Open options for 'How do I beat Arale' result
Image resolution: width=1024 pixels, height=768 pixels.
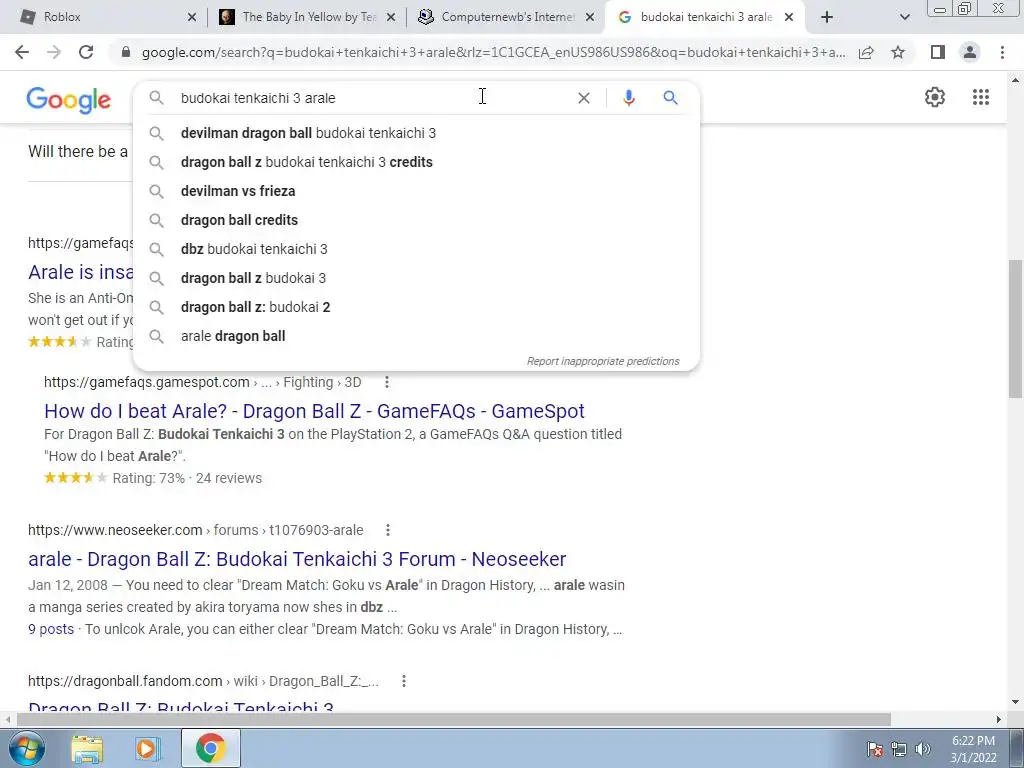pyautogui.click(x=387, y=382)
